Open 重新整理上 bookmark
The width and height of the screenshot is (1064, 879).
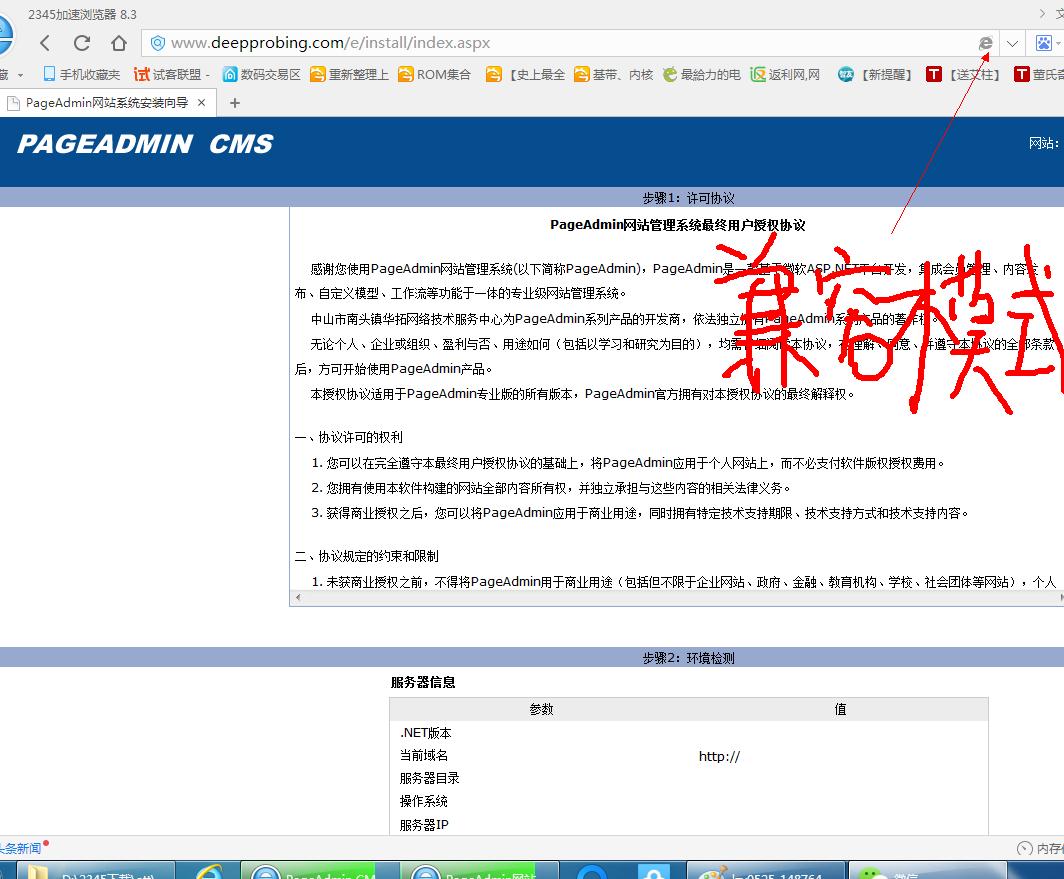[x=349, y=74]
